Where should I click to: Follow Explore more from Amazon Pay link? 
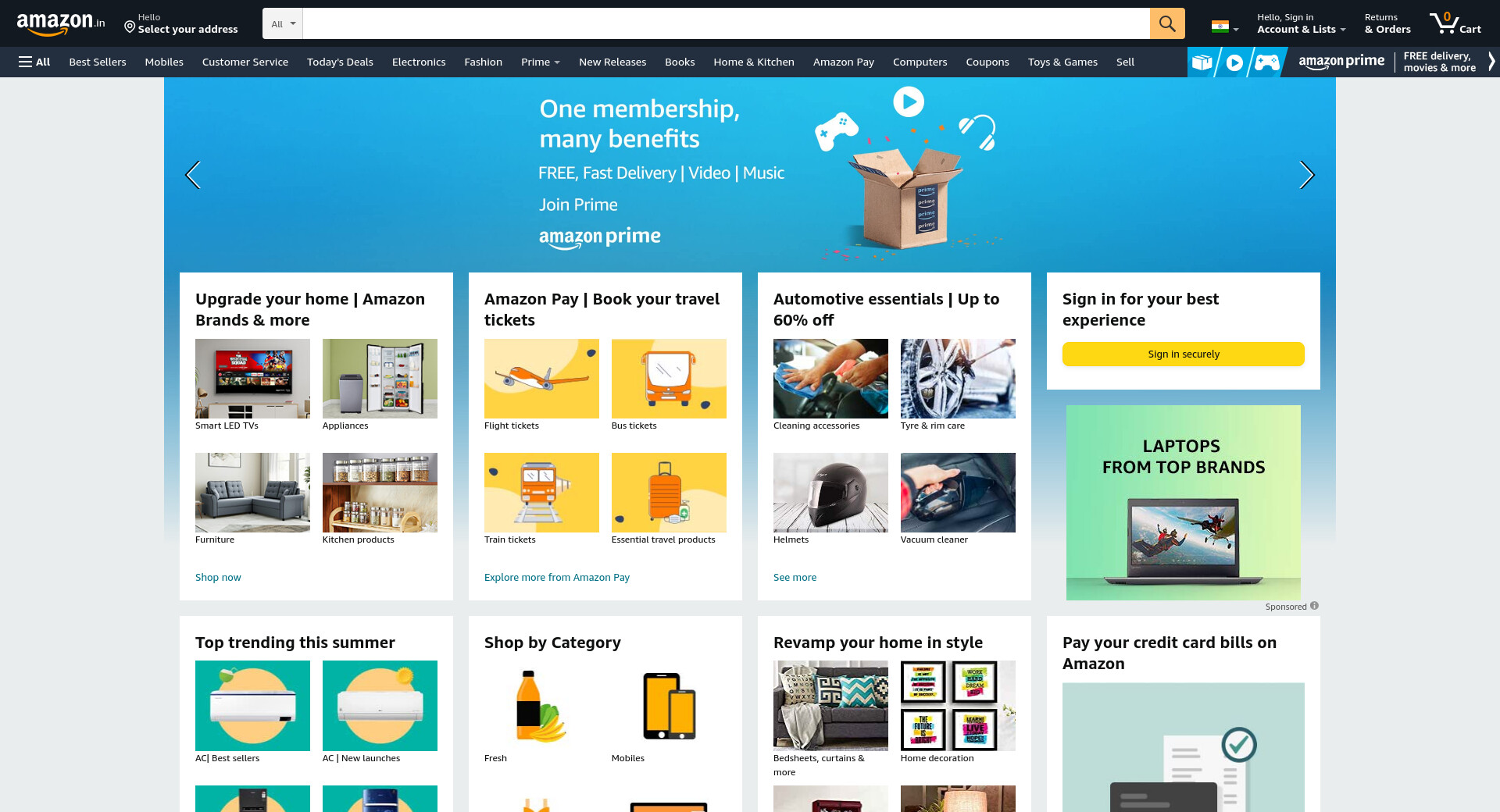pyautogui.click(x=557, y=577)
